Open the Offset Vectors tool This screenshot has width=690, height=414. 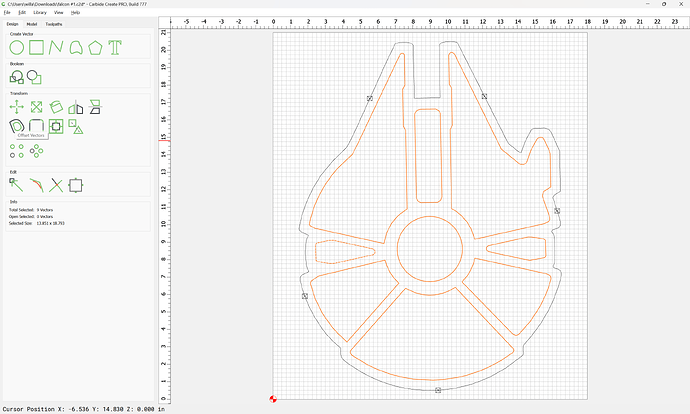click(17, 126)
